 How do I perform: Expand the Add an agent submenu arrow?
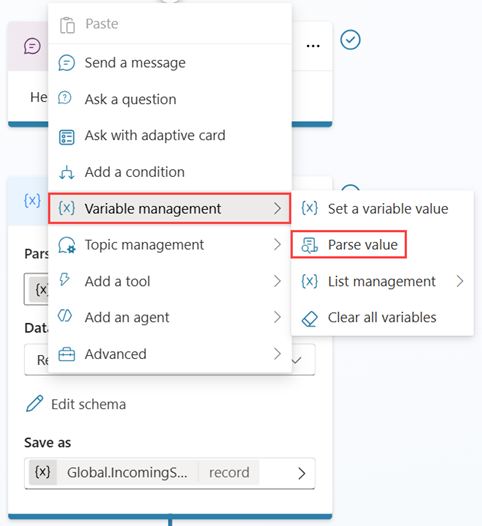coord(277,317)
